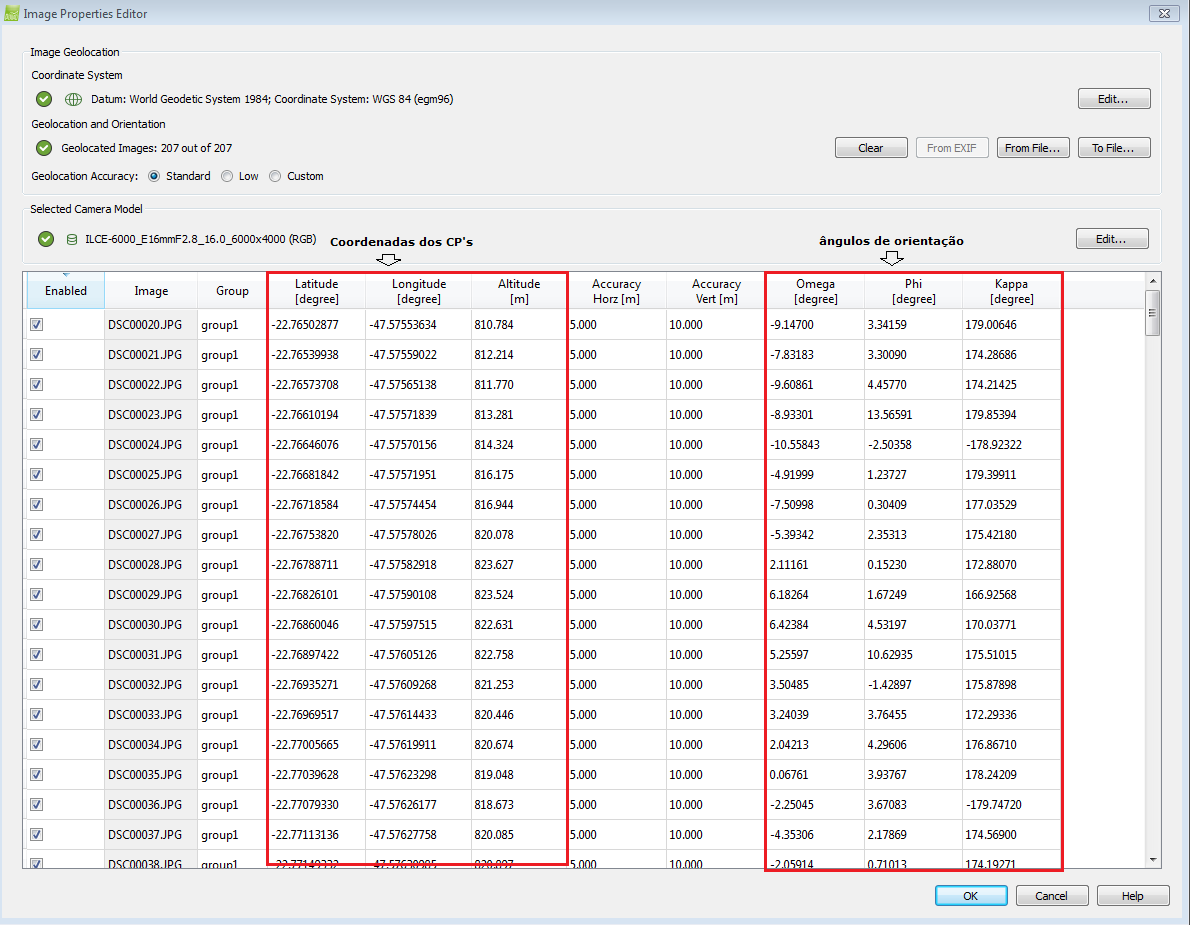Select the DSC00025.JPG image name cell

151,475
